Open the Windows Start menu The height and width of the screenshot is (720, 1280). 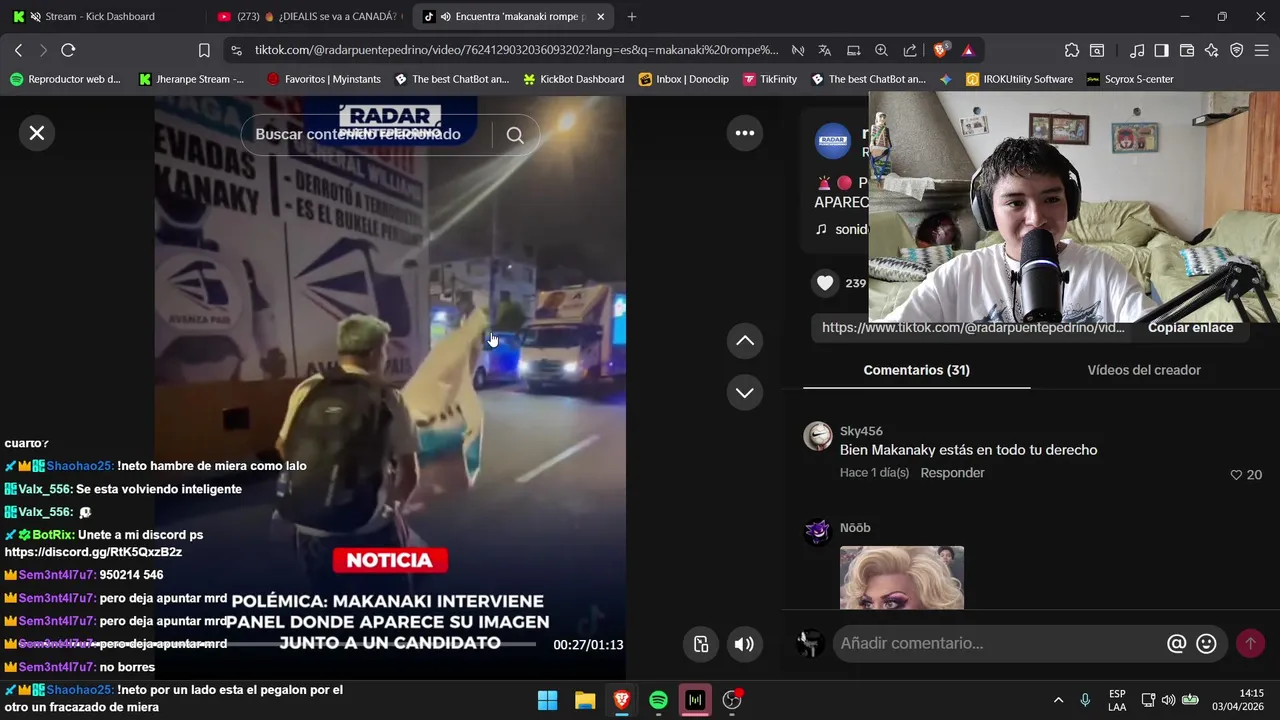[x=548, y=700]
